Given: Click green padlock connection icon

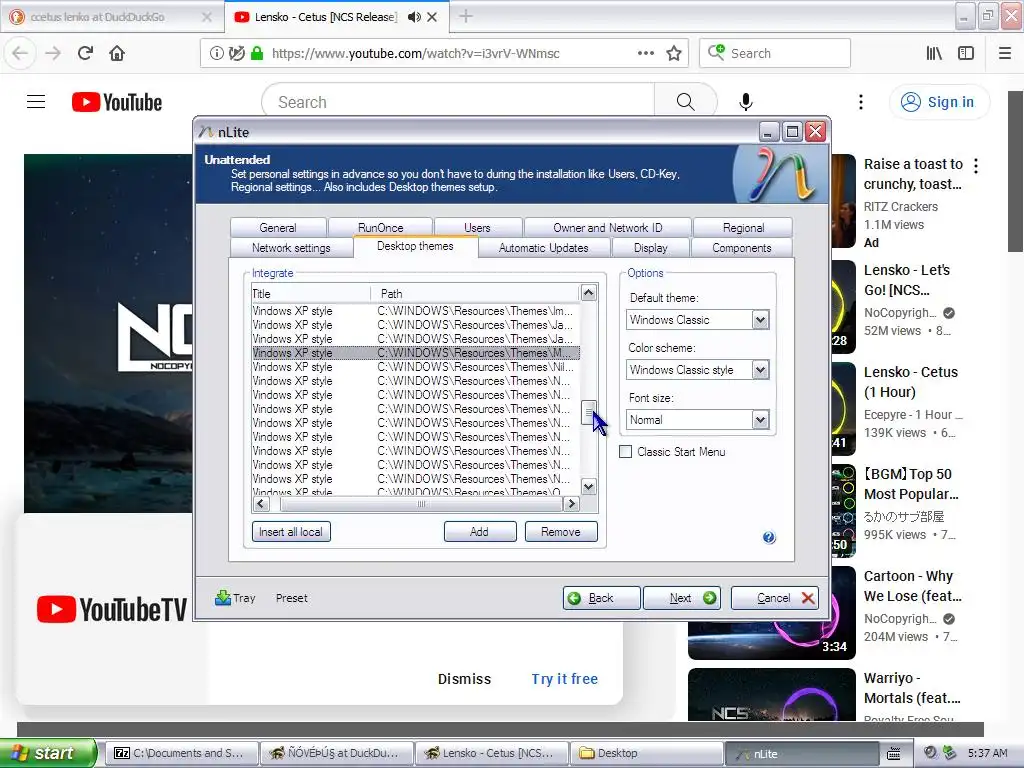Looking at the screenshot, I should [257, 53].
